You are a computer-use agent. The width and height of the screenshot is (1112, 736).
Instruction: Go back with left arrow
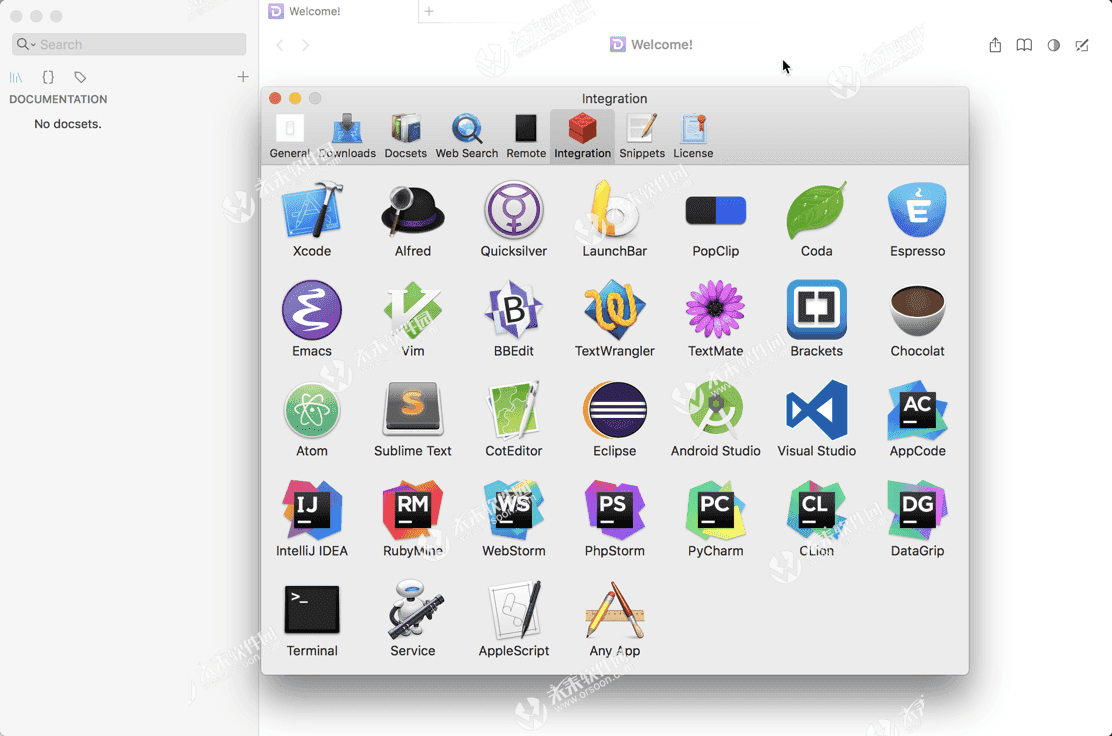pyautogui.click(x=280, y=45)
